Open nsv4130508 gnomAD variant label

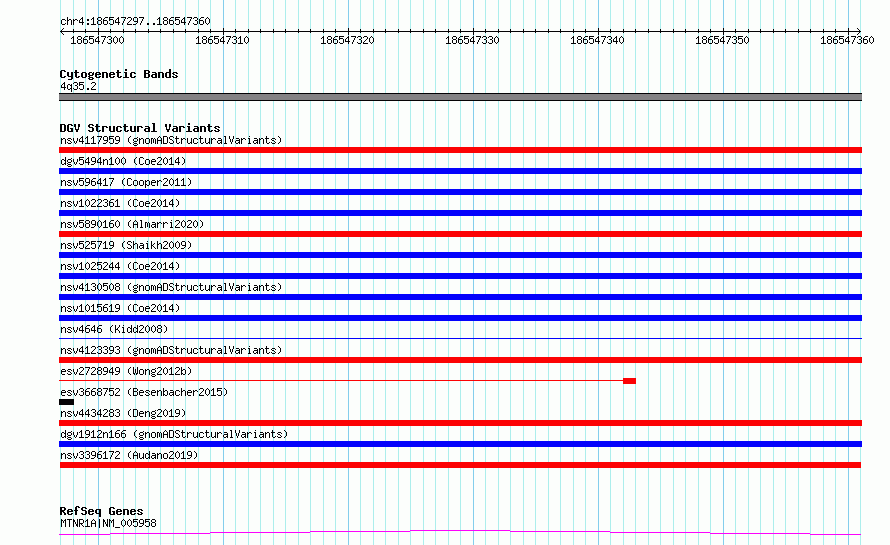[171, 287]
